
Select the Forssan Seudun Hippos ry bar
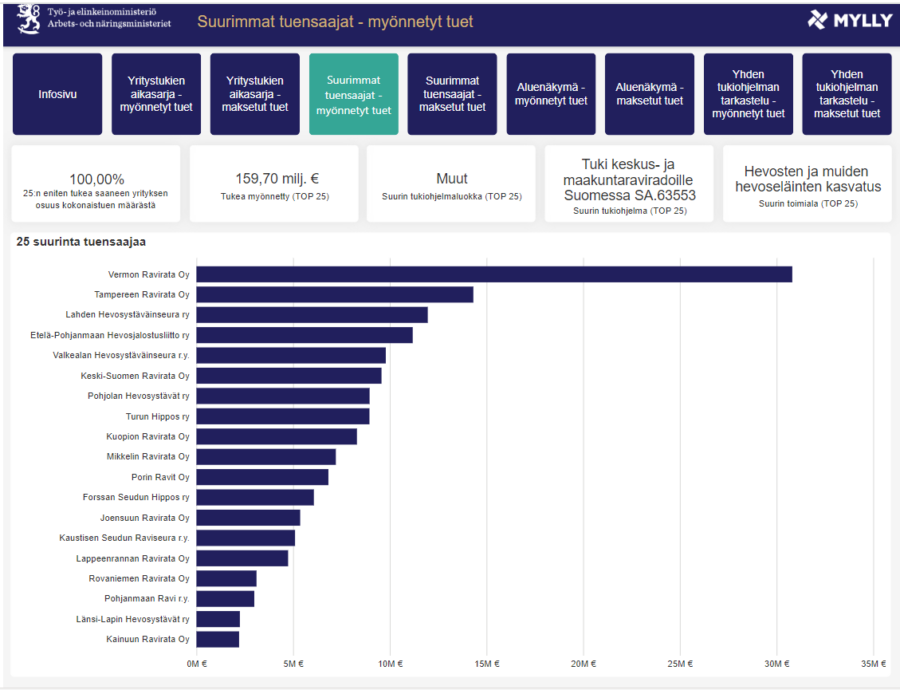click(x=255, y=497)
